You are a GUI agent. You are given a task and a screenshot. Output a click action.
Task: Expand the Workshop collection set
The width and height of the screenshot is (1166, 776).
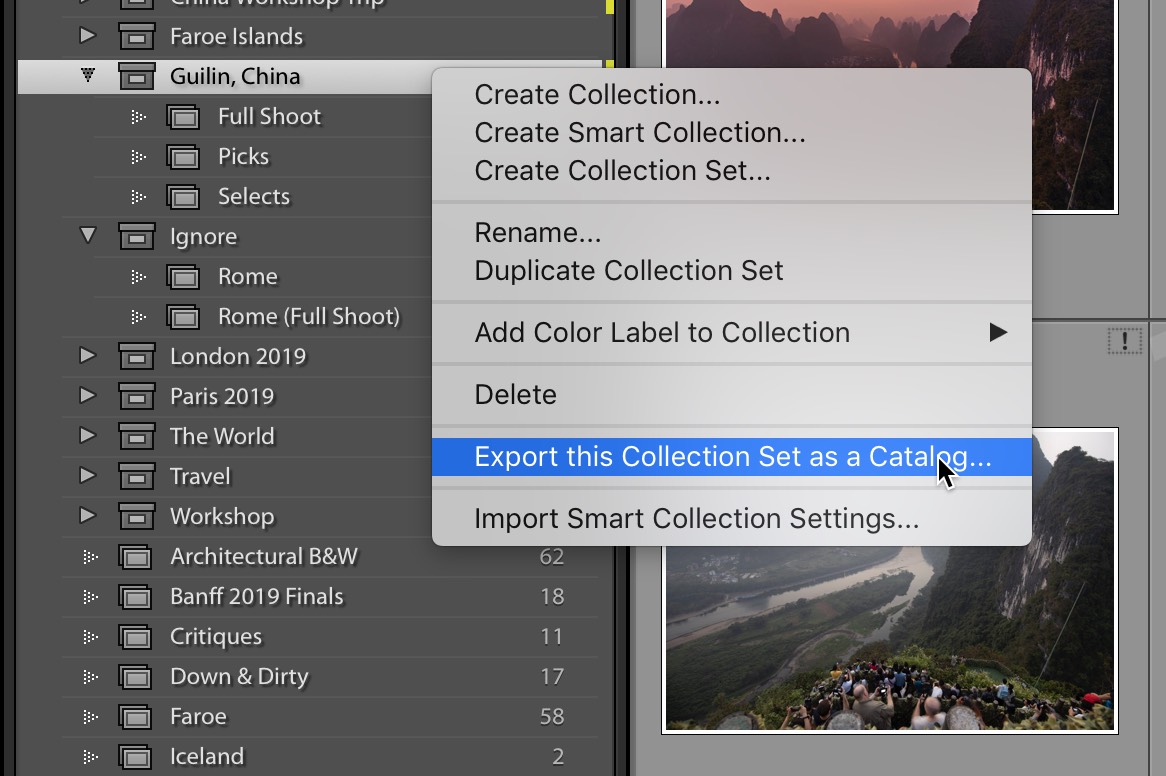click(88, 516)
